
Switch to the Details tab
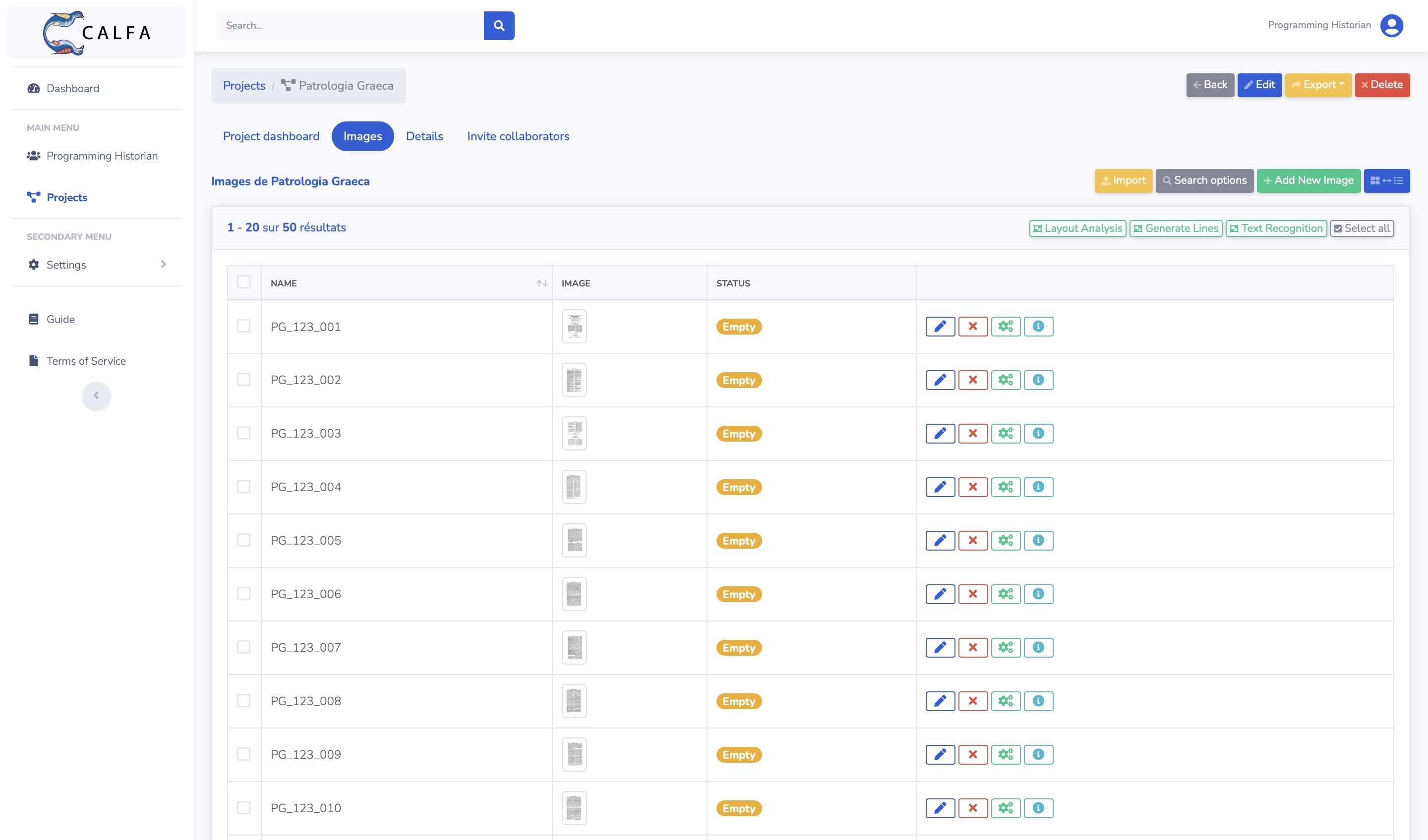(425, 136)
